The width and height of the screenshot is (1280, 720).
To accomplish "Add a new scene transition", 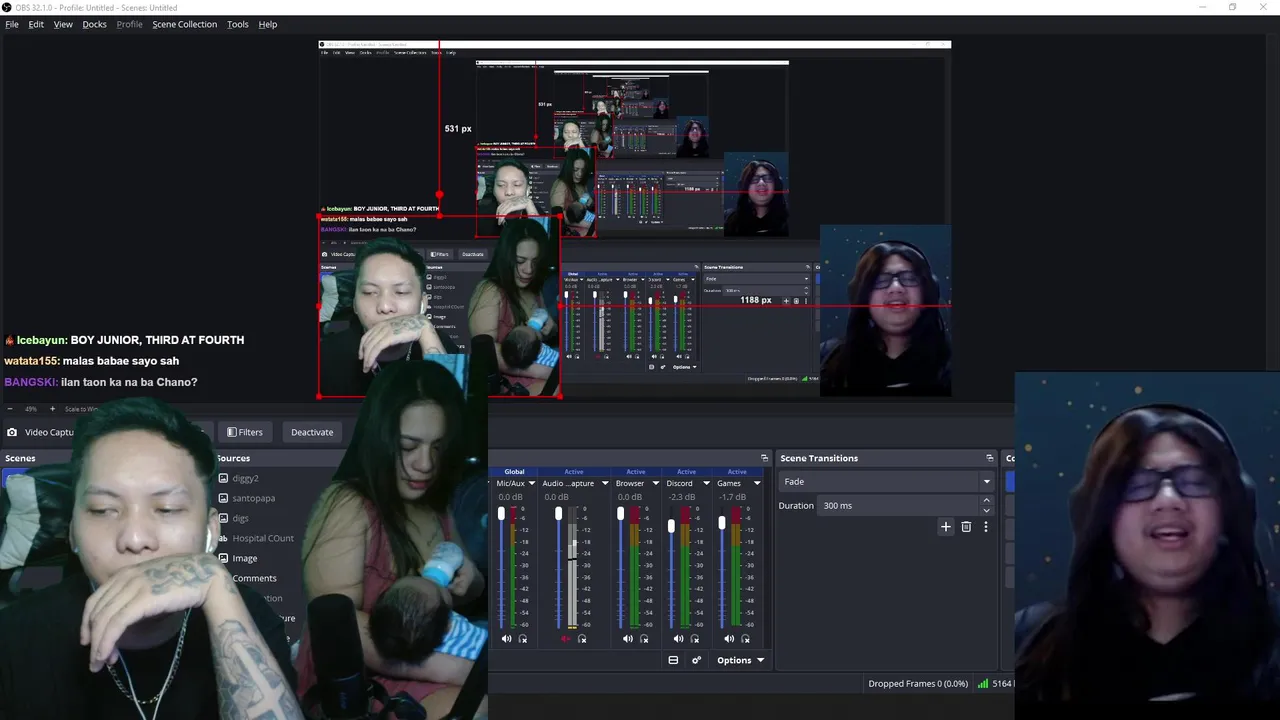I will [x=946, y=527].
